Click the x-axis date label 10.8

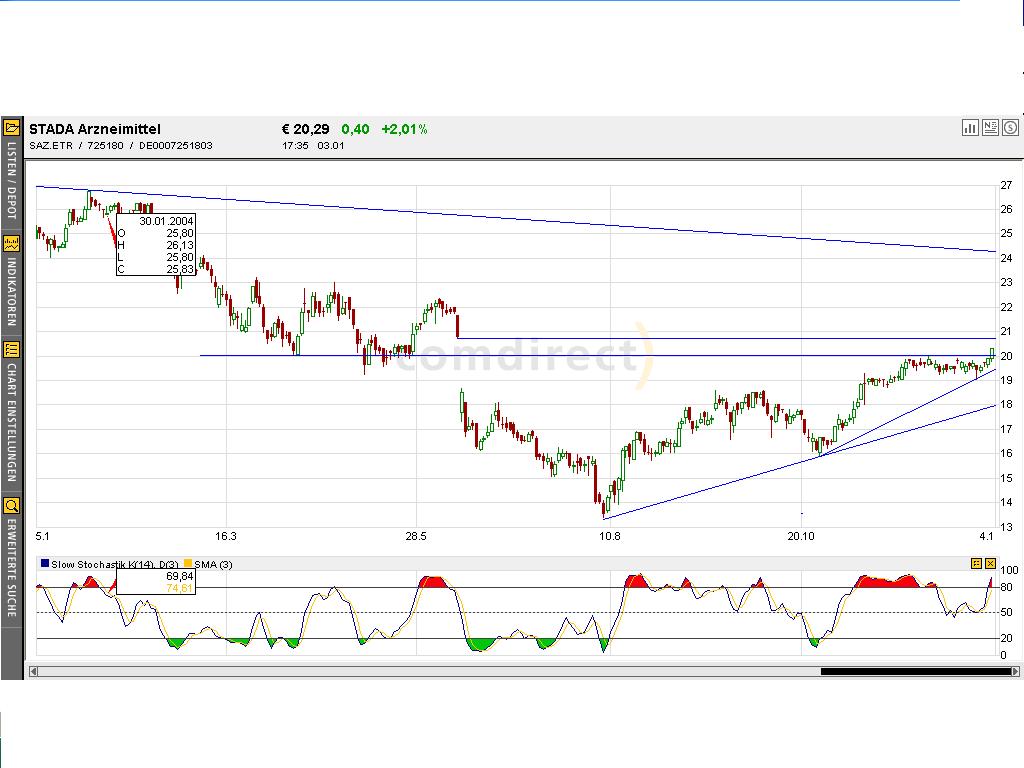tap(609, 536)
